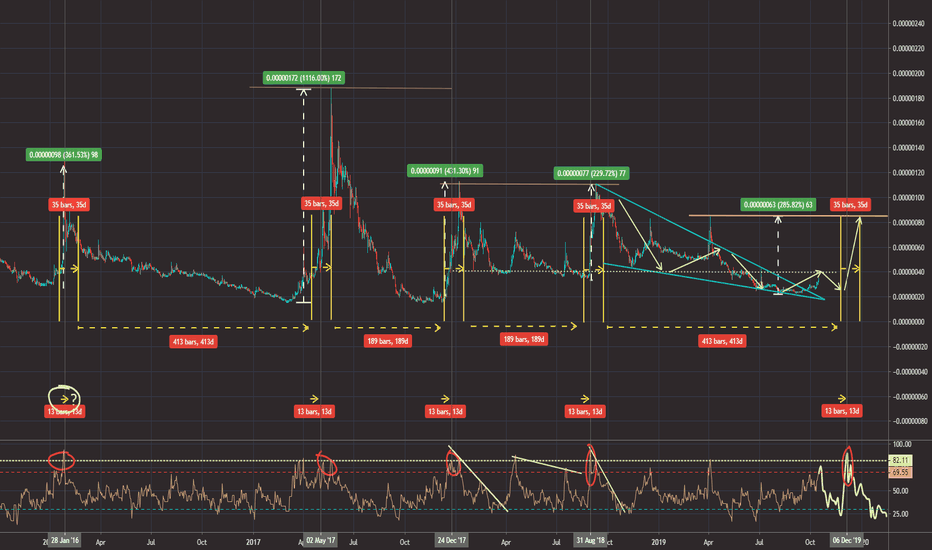This screenshot has width=932, height=550.
Task: Click the 28 Jan '16 date marker
Action: click(64, 540)
